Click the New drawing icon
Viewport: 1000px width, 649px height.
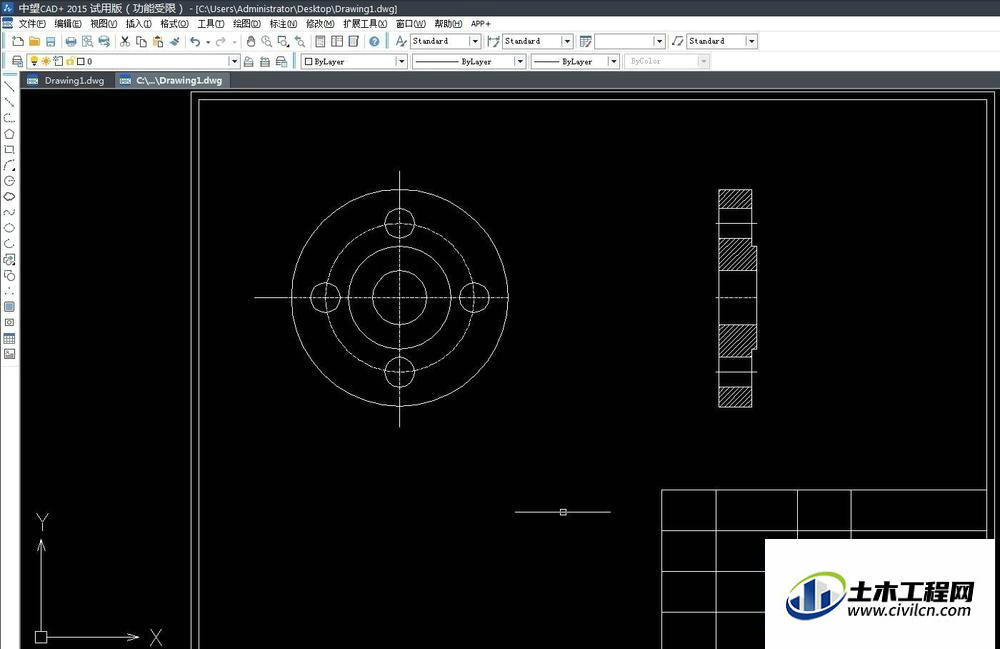tap(18, 41)
